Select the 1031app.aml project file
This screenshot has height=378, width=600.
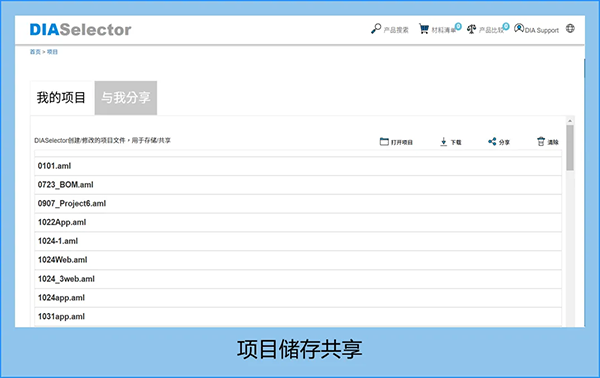coord(298,317)
